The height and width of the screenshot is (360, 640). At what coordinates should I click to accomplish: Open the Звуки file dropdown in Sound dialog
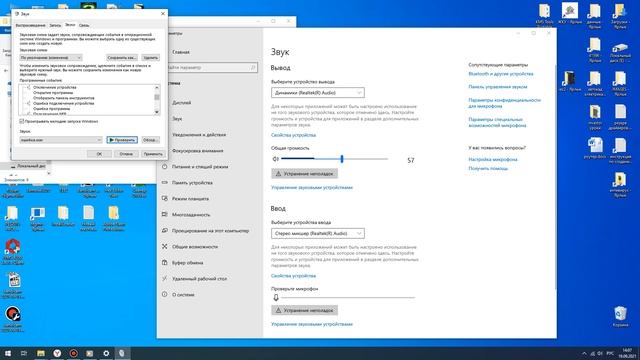click(61, 140)
